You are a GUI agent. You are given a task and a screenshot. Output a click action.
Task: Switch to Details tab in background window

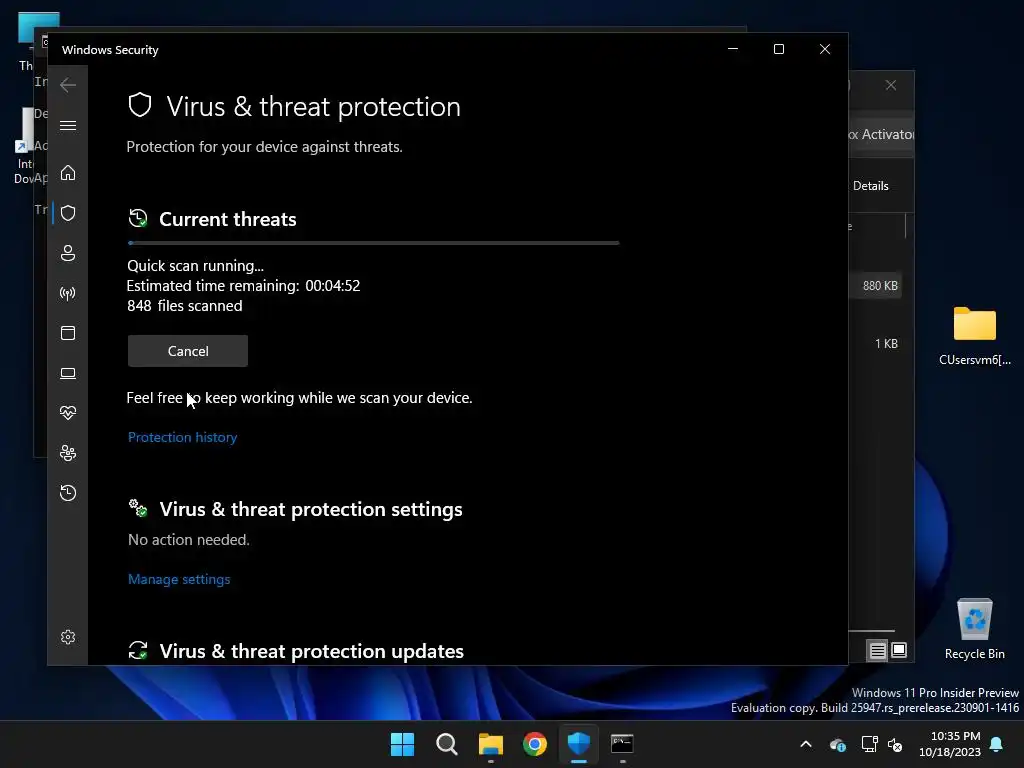point(871,186)
